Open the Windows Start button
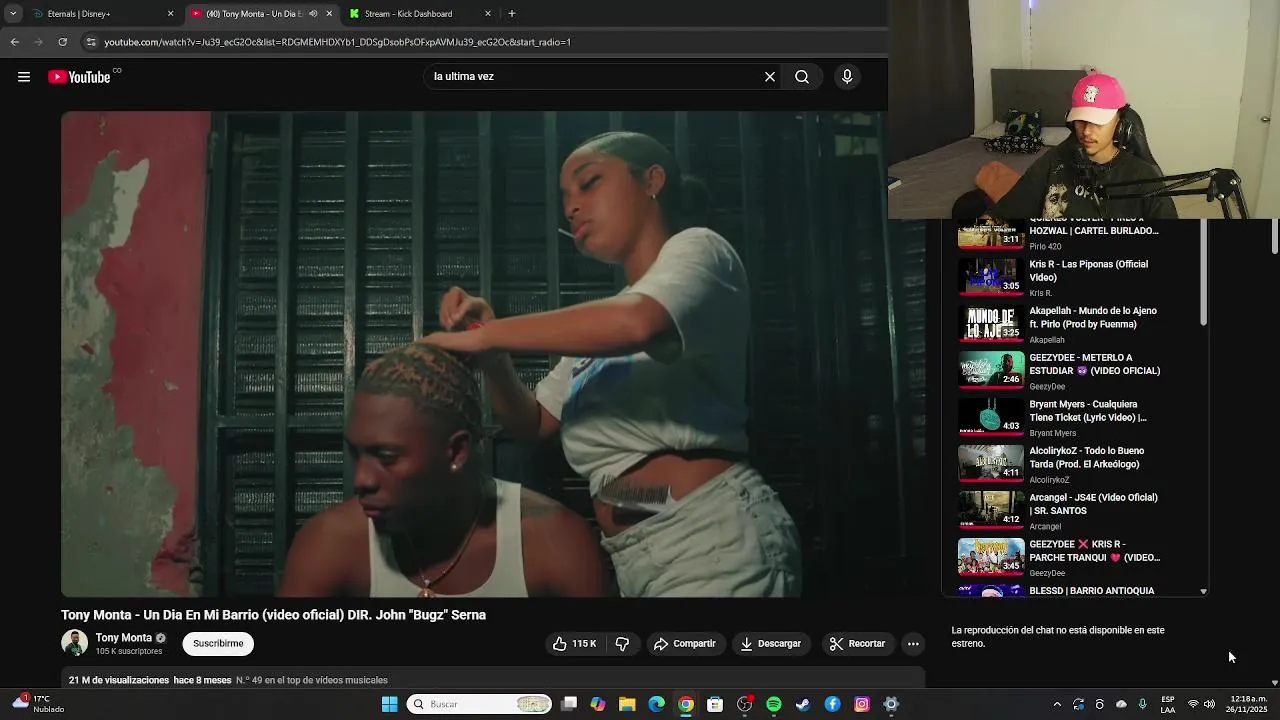Image resolution: width=1280 pixels, height=720 pixels. click(389, 704)
